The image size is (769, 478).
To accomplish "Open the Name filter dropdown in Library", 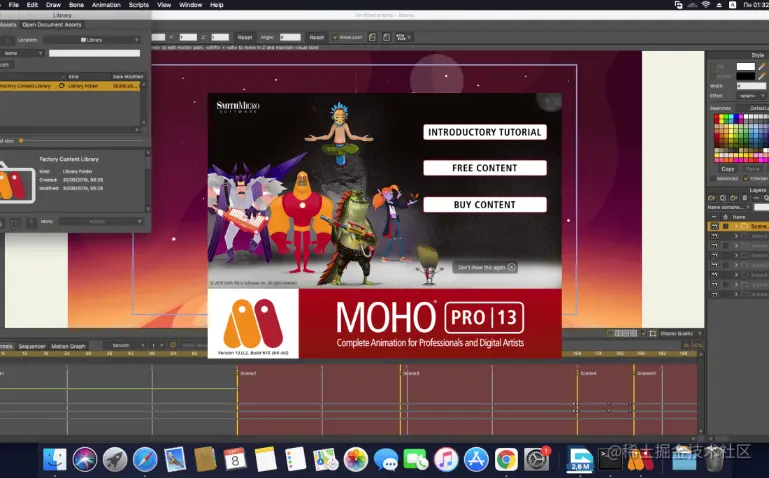I will tap(23, 53).
